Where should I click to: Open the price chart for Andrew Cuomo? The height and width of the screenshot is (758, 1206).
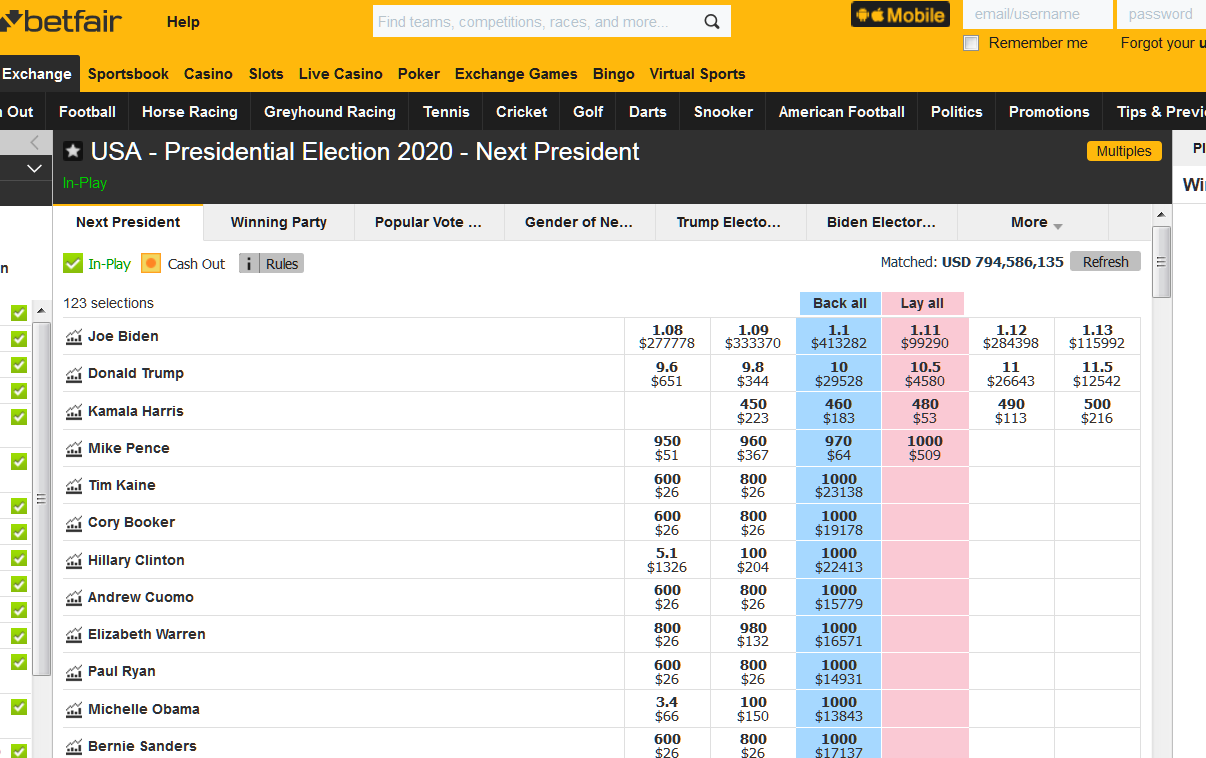[x=73, y=598]
